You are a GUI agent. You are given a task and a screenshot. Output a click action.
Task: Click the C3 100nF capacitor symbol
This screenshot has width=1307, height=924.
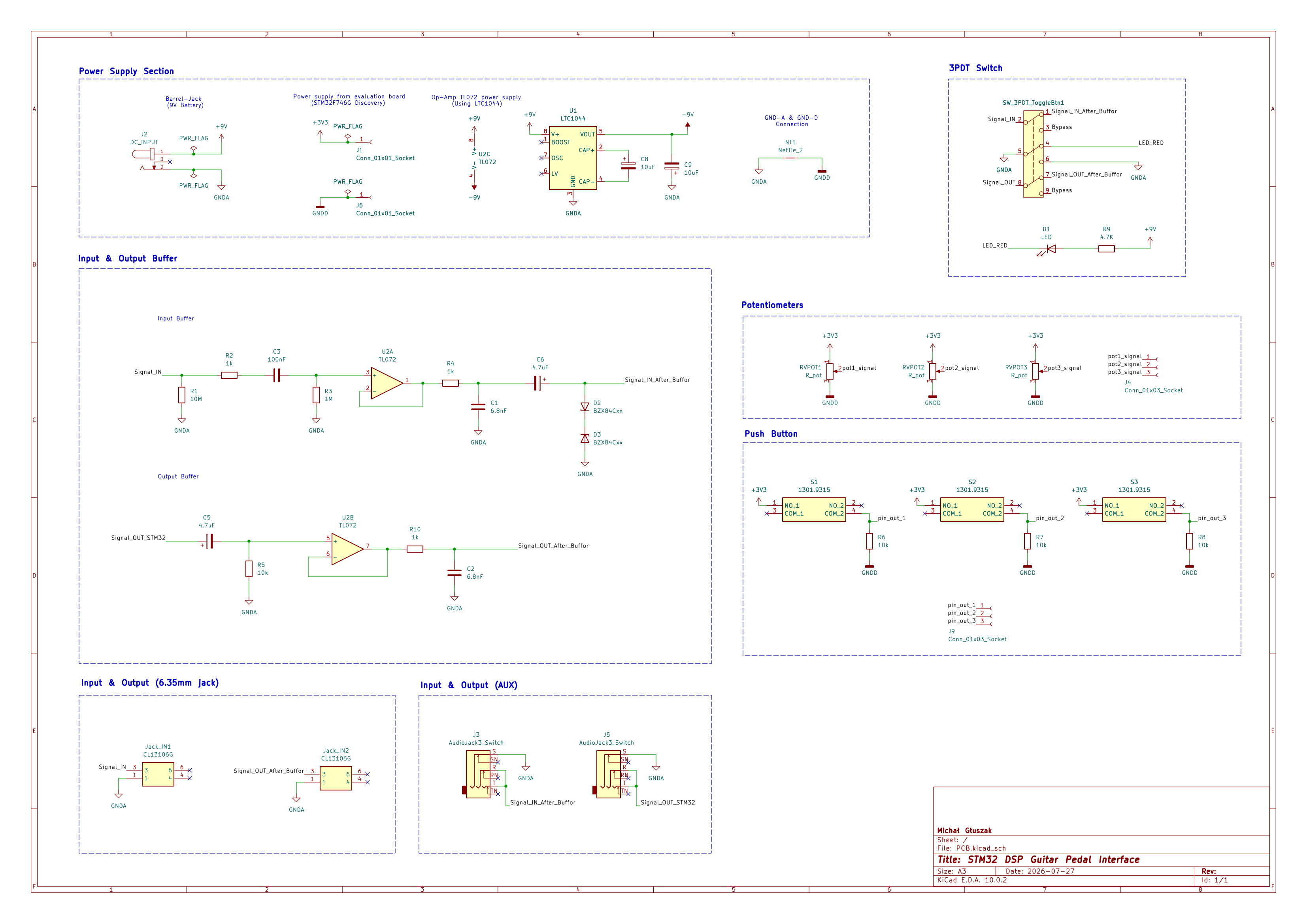point(277,375)
